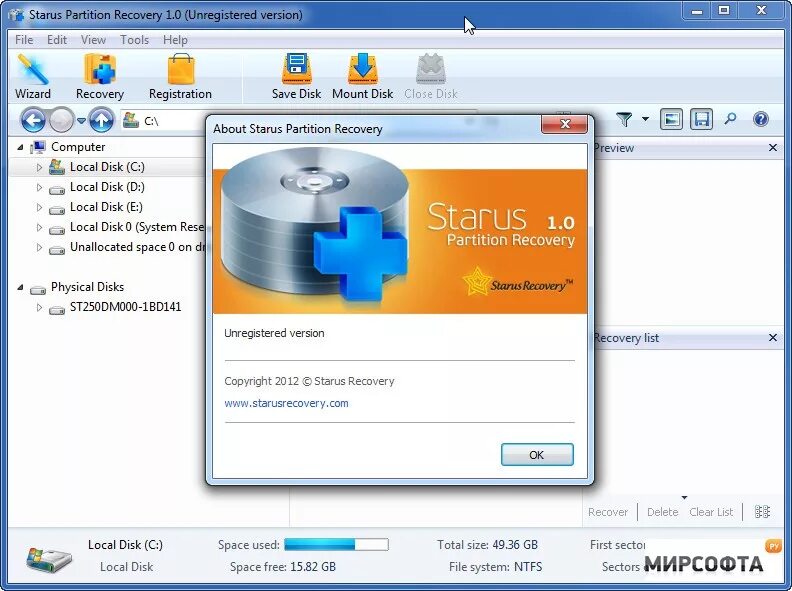Open the Edit menu
This screenshot has height=591, width=792.
click(x=57, y=40)
